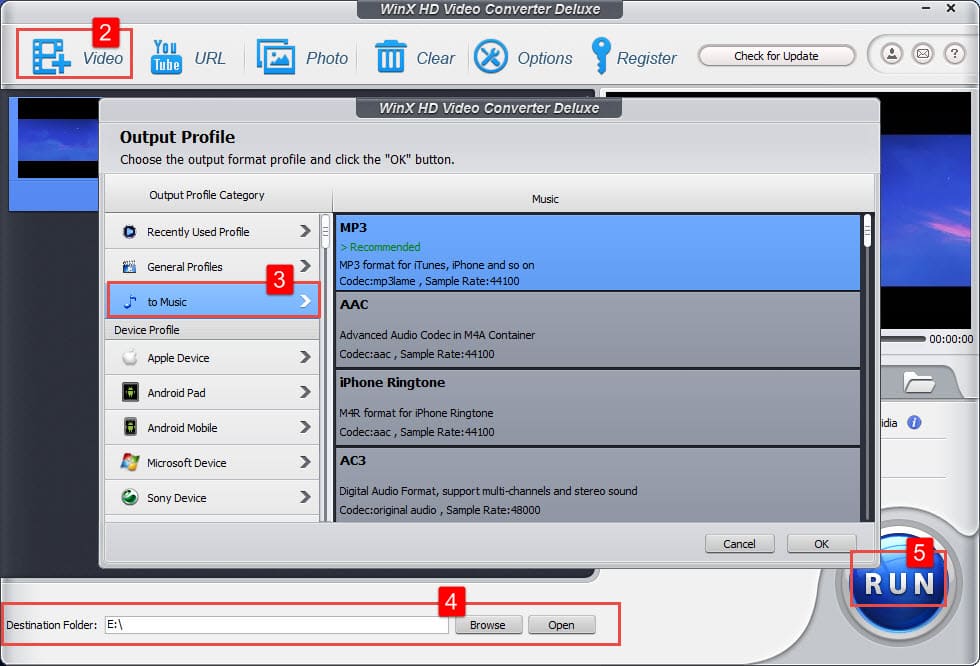This screenshot has height=666, width=980.
Task: Click the Android Pad icon
Action: click(130, 392)
